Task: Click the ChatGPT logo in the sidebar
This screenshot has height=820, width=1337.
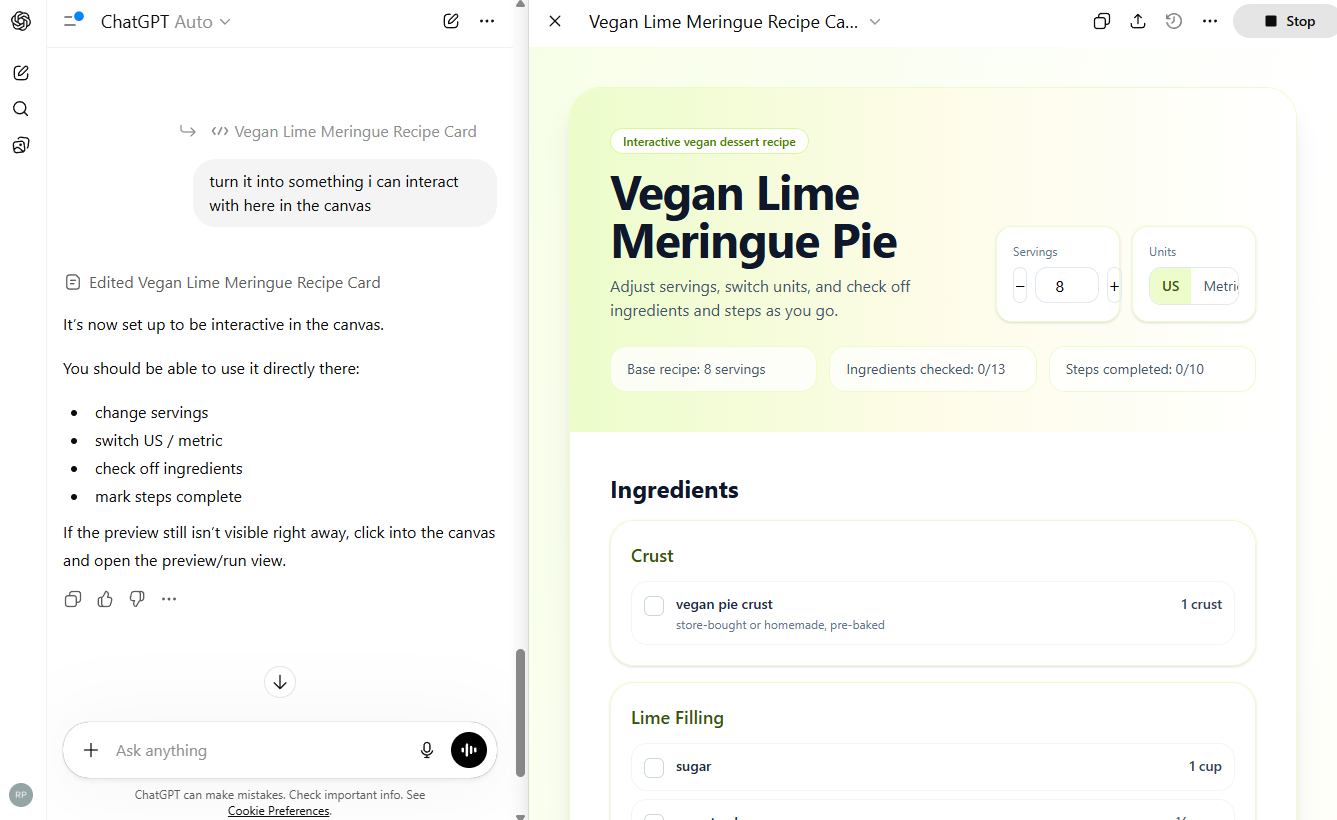Action: click(20, 20)
